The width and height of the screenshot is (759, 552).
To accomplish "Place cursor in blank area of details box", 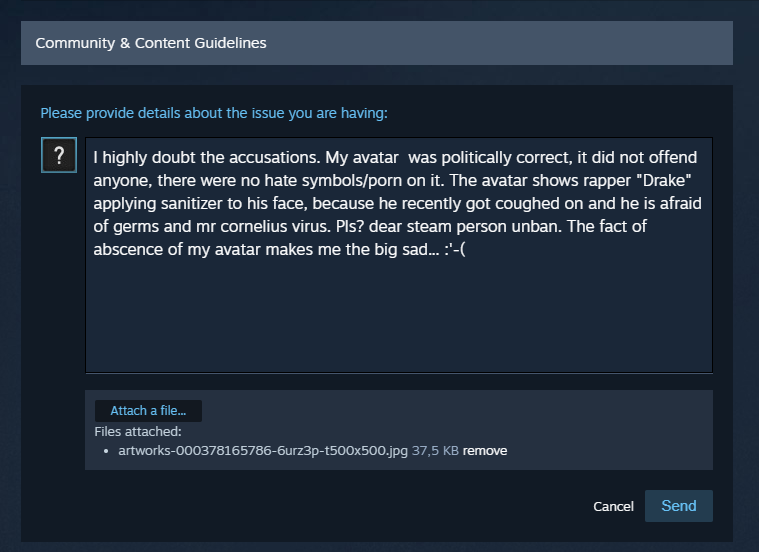I will (399, 315).
